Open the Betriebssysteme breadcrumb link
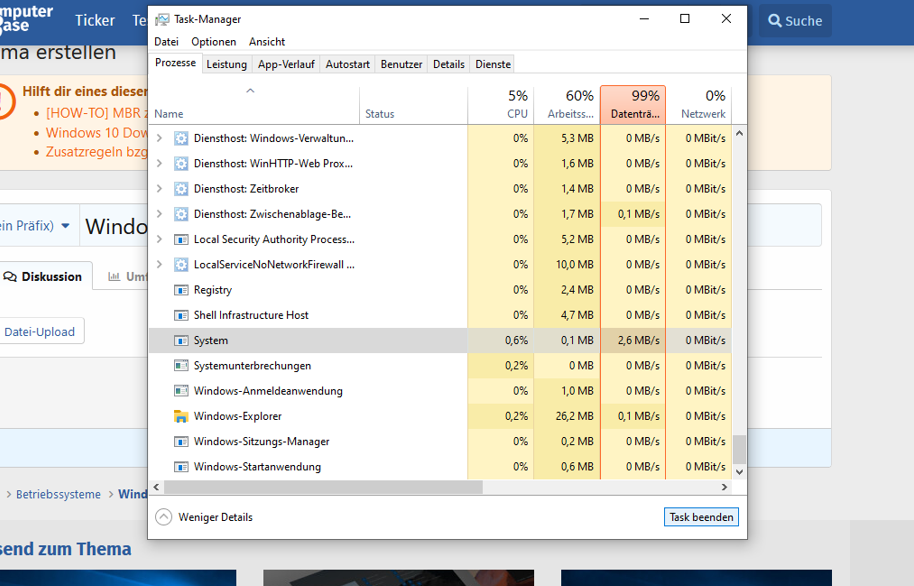Viewport: 914px width, 586px height. tap(58, 494)
